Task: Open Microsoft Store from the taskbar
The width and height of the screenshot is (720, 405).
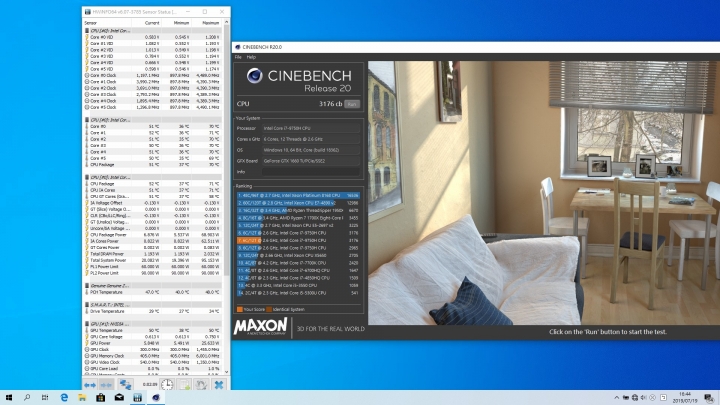Action: (x=101, y=398)
